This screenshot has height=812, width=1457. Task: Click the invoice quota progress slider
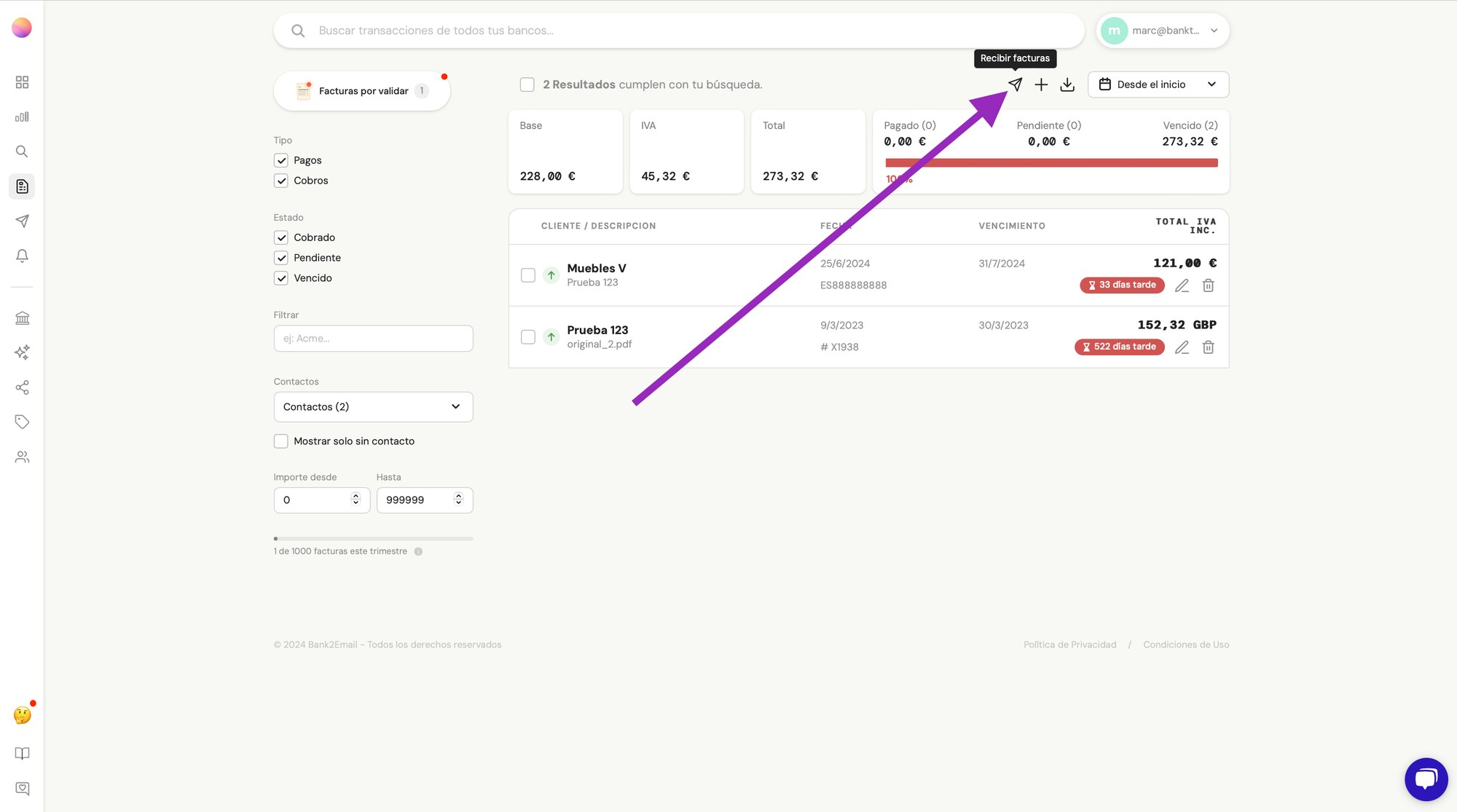[x=373, y=539]
